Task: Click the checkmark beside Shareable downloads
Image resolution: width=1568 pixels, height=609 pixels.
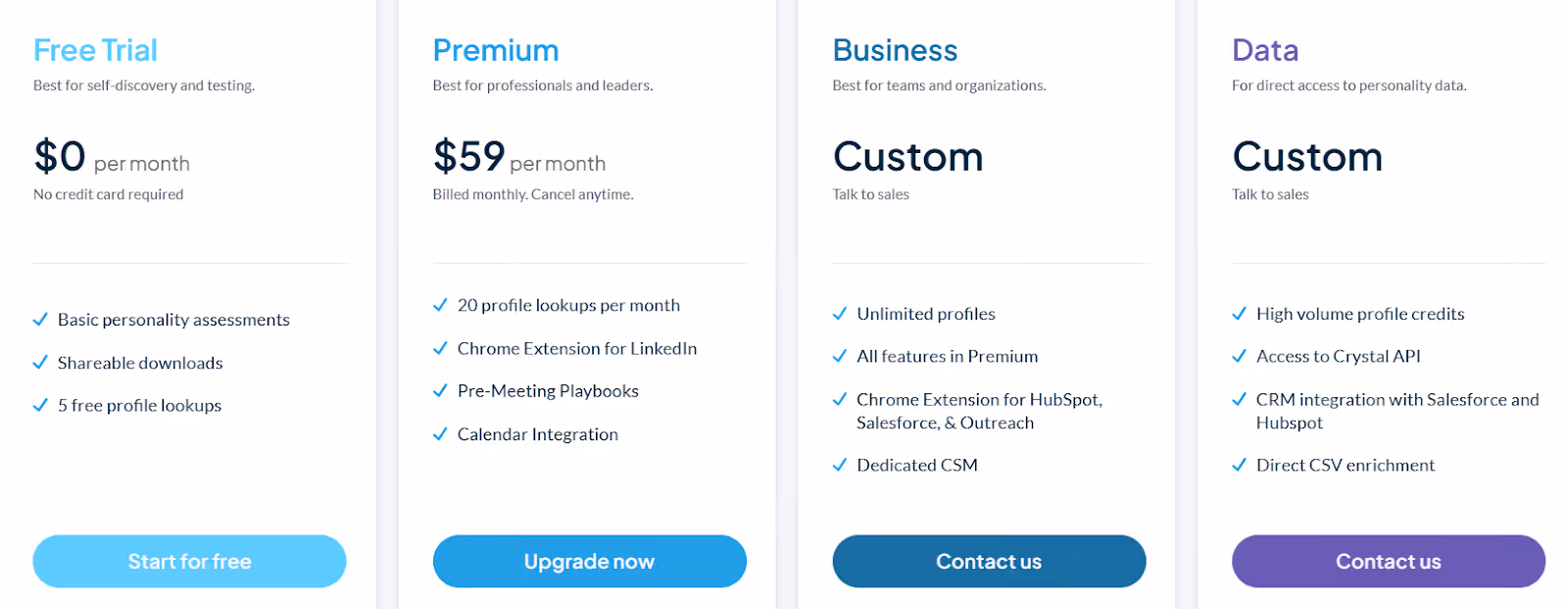Action: coord(40,362)
